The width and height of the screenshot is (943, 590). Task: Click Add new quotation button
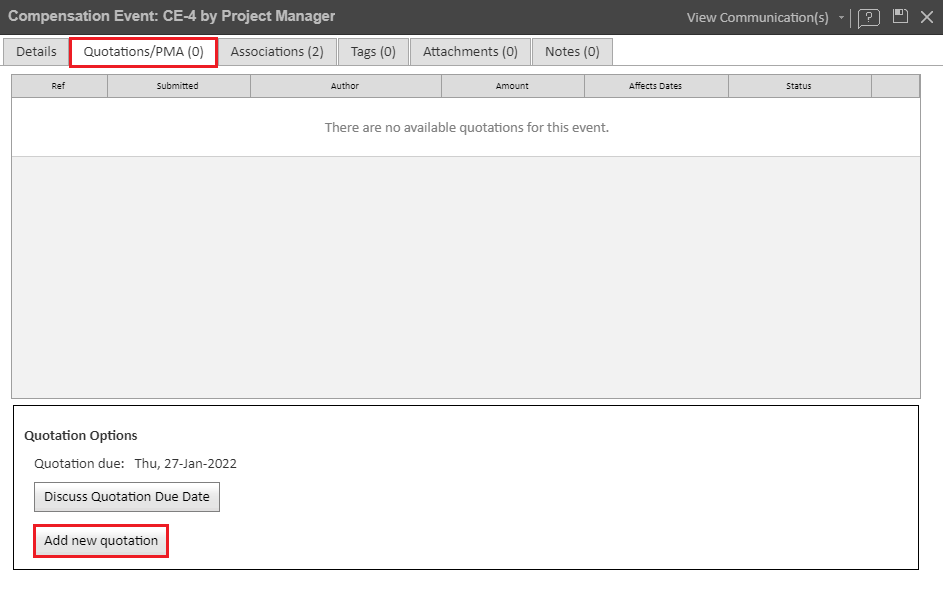click(x=101, y=541)
